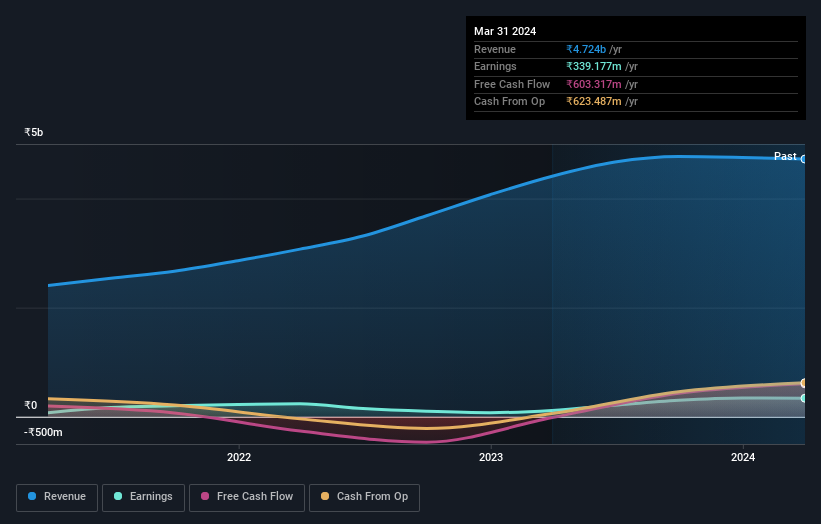Click the Revenue row label in tooltip

click(494, 49)
